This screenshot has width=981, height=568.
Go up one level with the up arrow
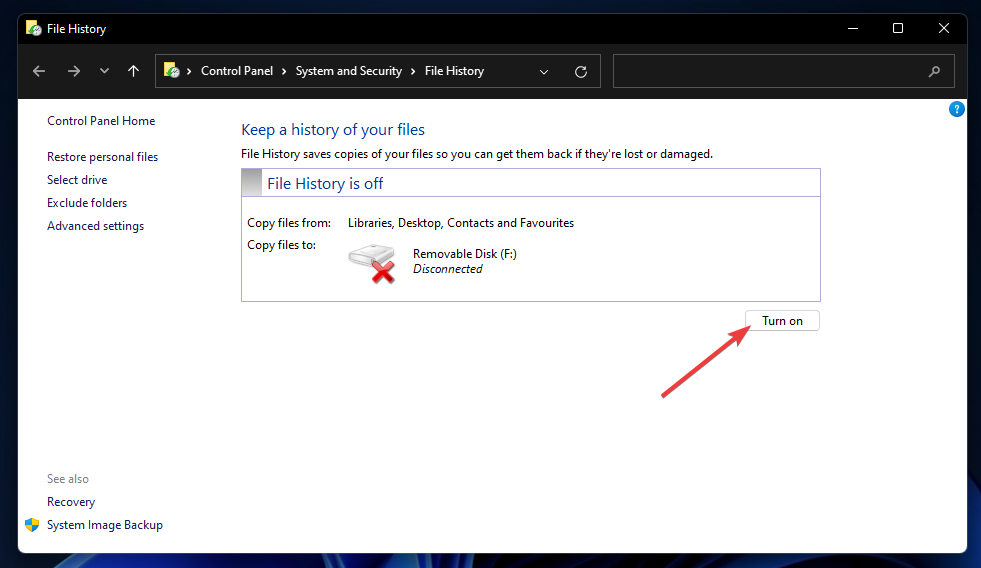click(133, 71)
